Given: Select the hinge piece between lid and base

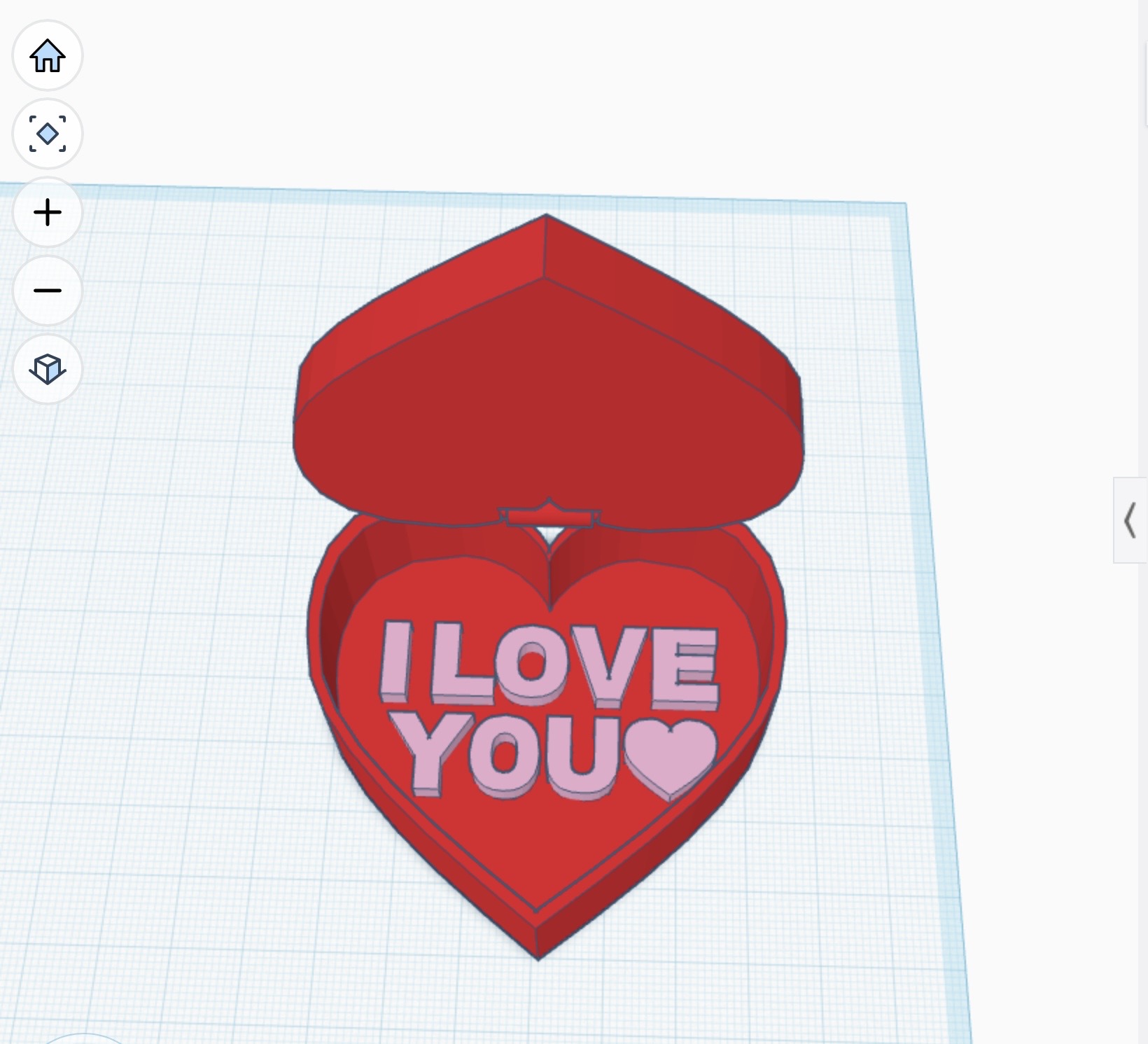Looking at the screenshot, I should 549,516.
